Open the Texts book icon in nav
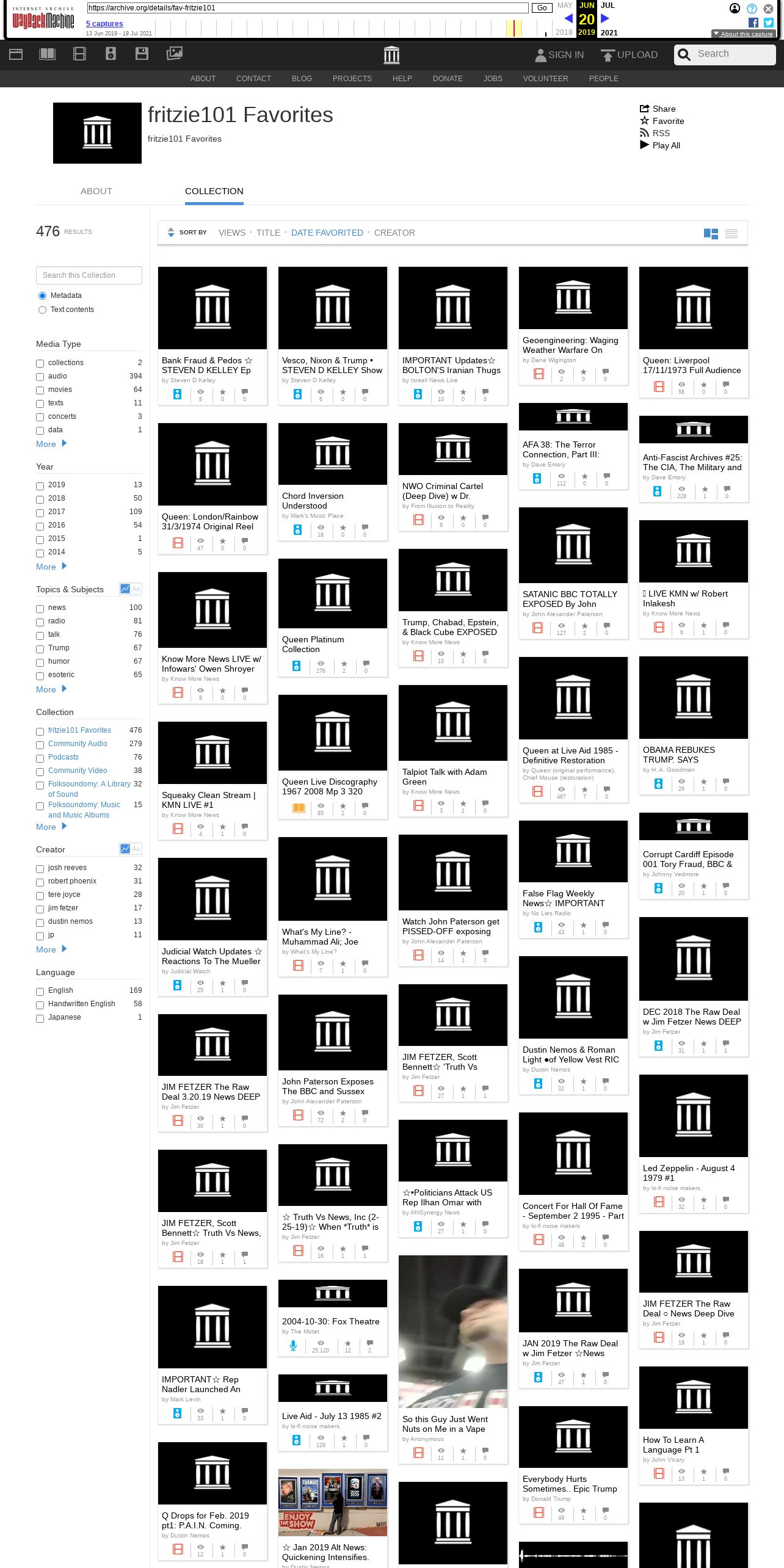 [47, 54]
